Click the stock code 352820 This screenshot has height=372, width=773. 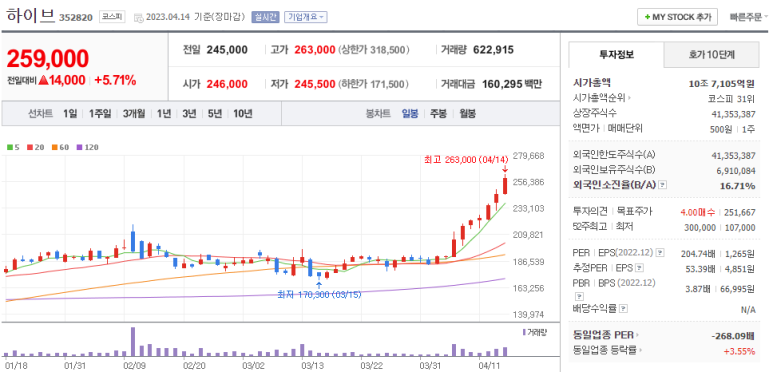coord(76,18)
